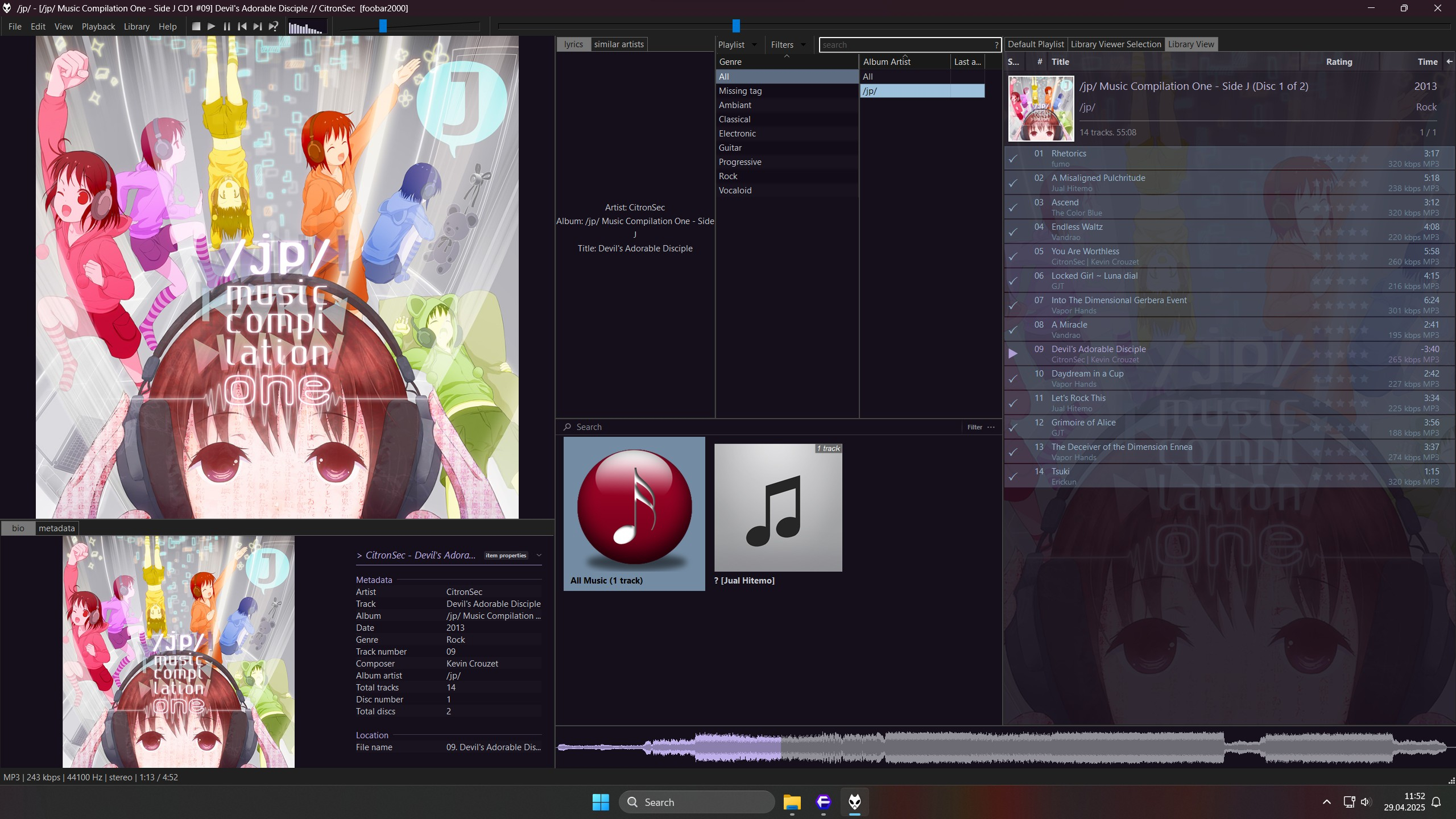Click checkmark beside Daydream in a Cup
1456x819 pixels.
pyautogui.click(x=1013, y=379)
